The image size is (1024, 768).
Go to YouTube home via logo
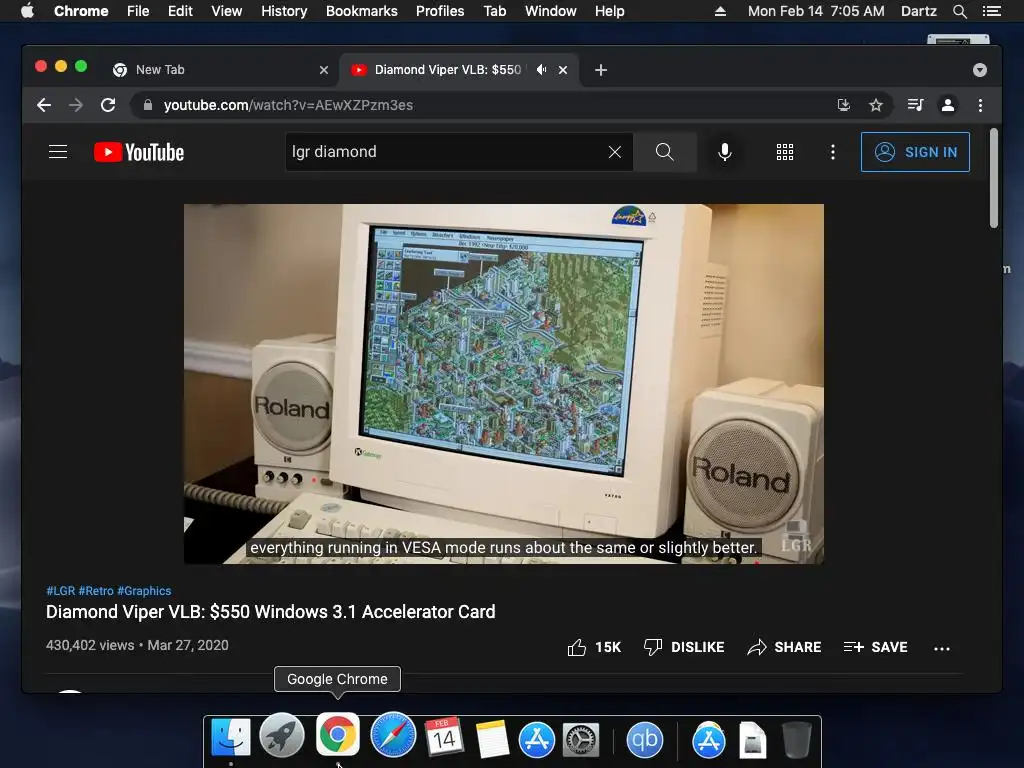click(139, 152)
